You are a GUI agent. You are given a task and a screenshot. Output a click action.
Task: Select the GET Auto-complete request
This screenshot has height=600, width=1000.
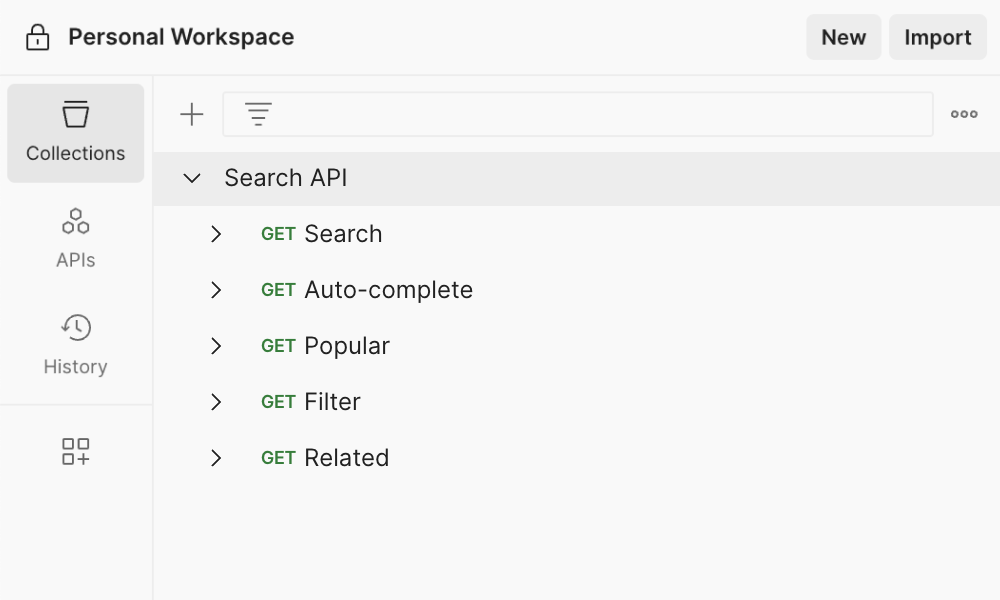coord(388,290)
